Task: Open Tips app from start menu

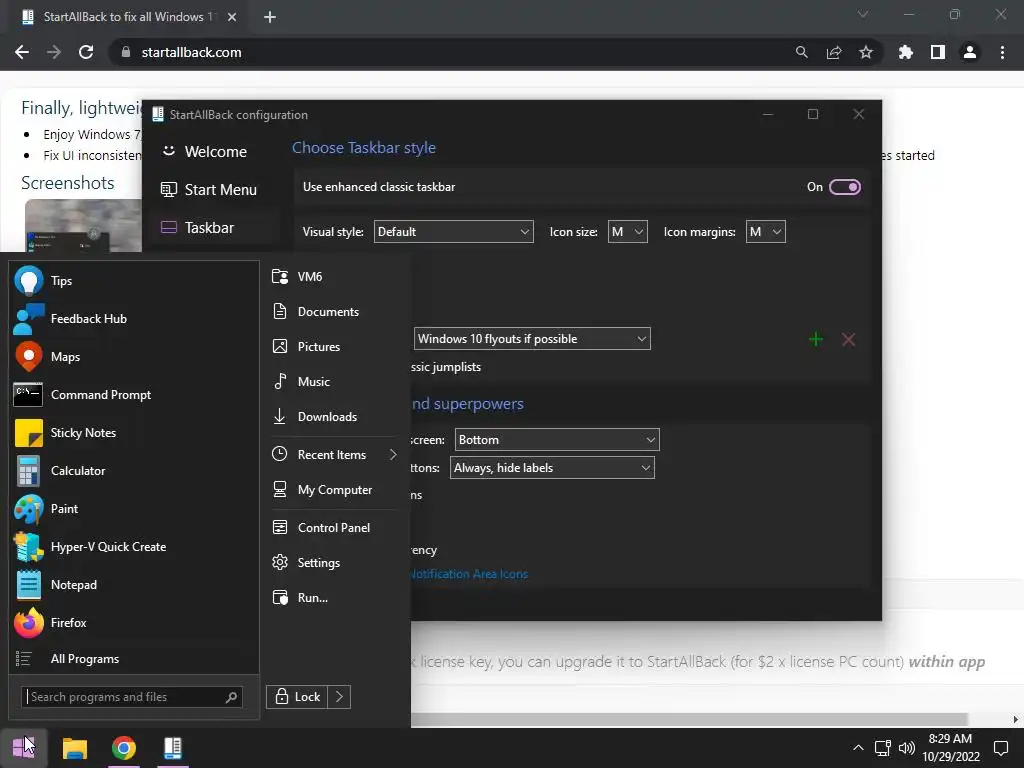Action: [134, 281]
